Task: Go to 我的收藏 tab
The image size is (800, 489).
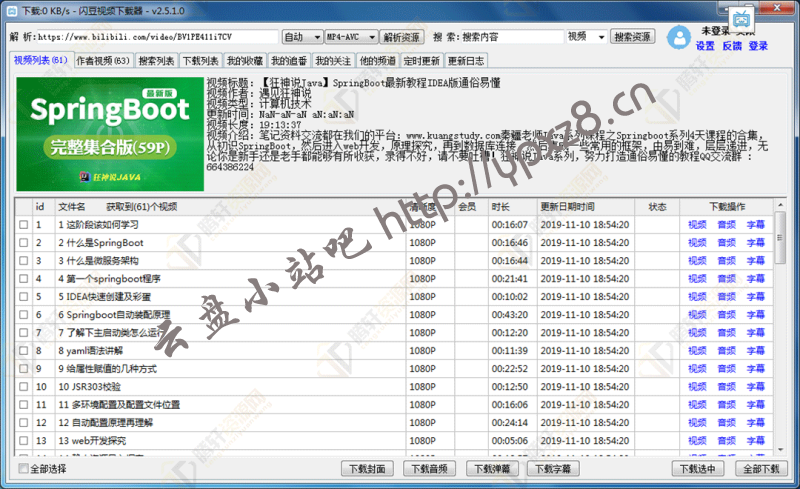Action: coord(245,61)
